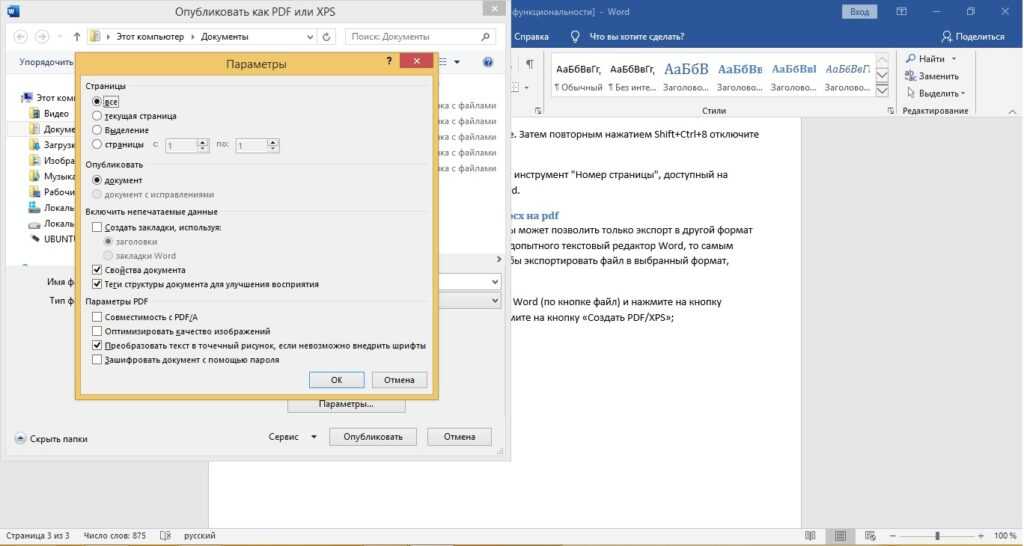Image resolution: width=1024 pixels, height=546 pixels.
Task: Select Web Layout view icon in status bar
Action: click(x=871, y=536)
